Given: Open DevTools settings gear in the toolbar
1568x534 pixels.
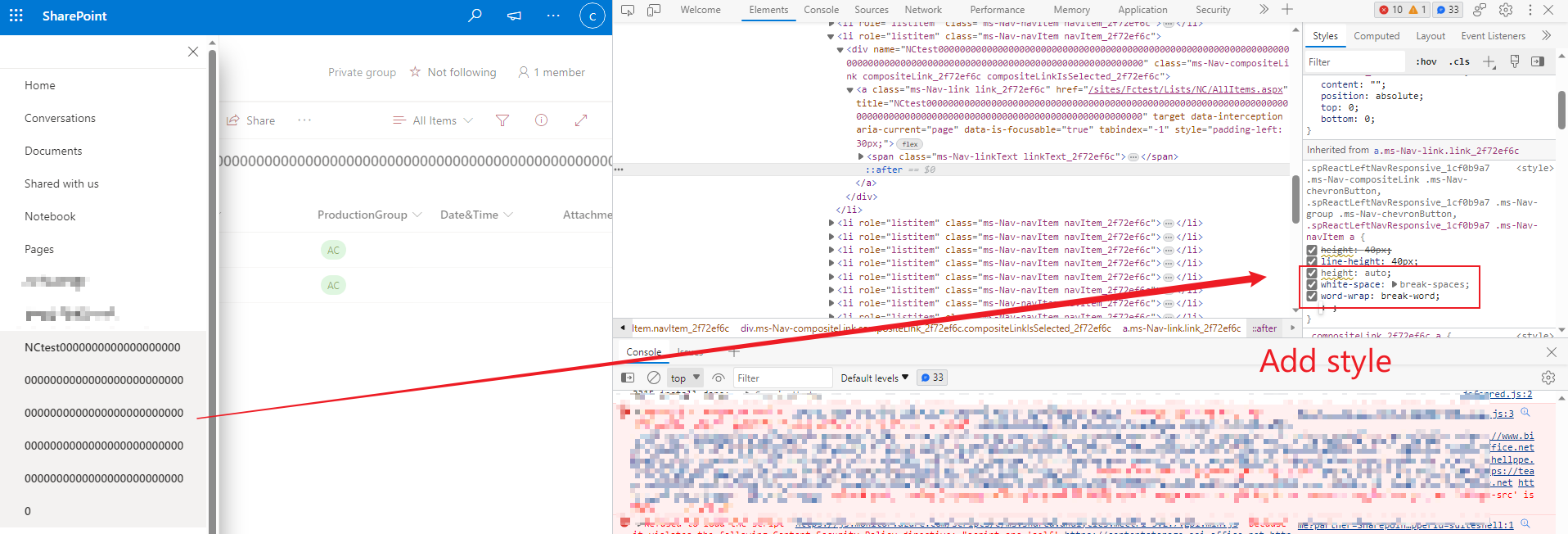Looking at the screenshot, I should 1506,10.
